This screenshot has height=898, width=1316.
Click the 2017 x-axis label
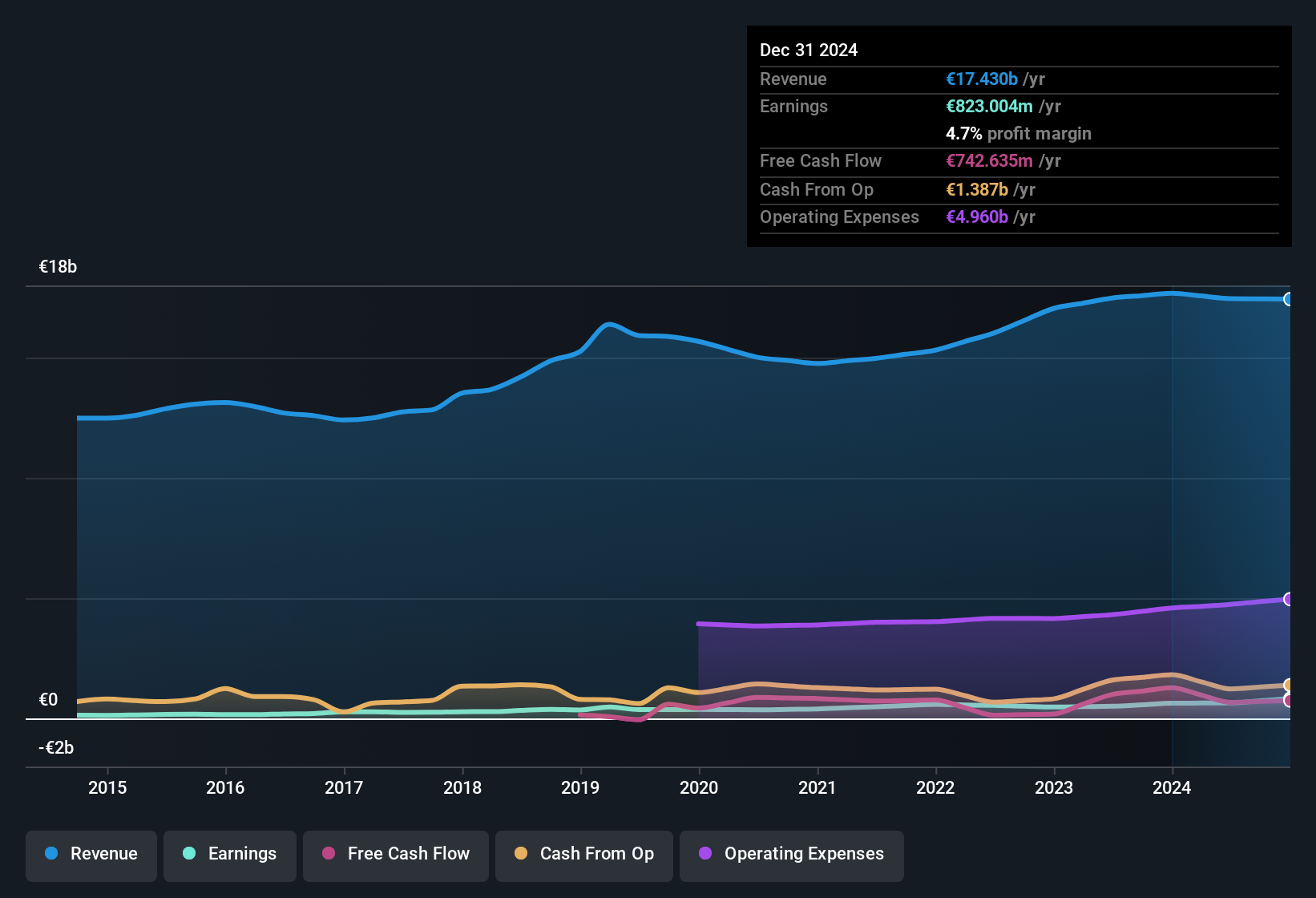(x=344, y=787)
